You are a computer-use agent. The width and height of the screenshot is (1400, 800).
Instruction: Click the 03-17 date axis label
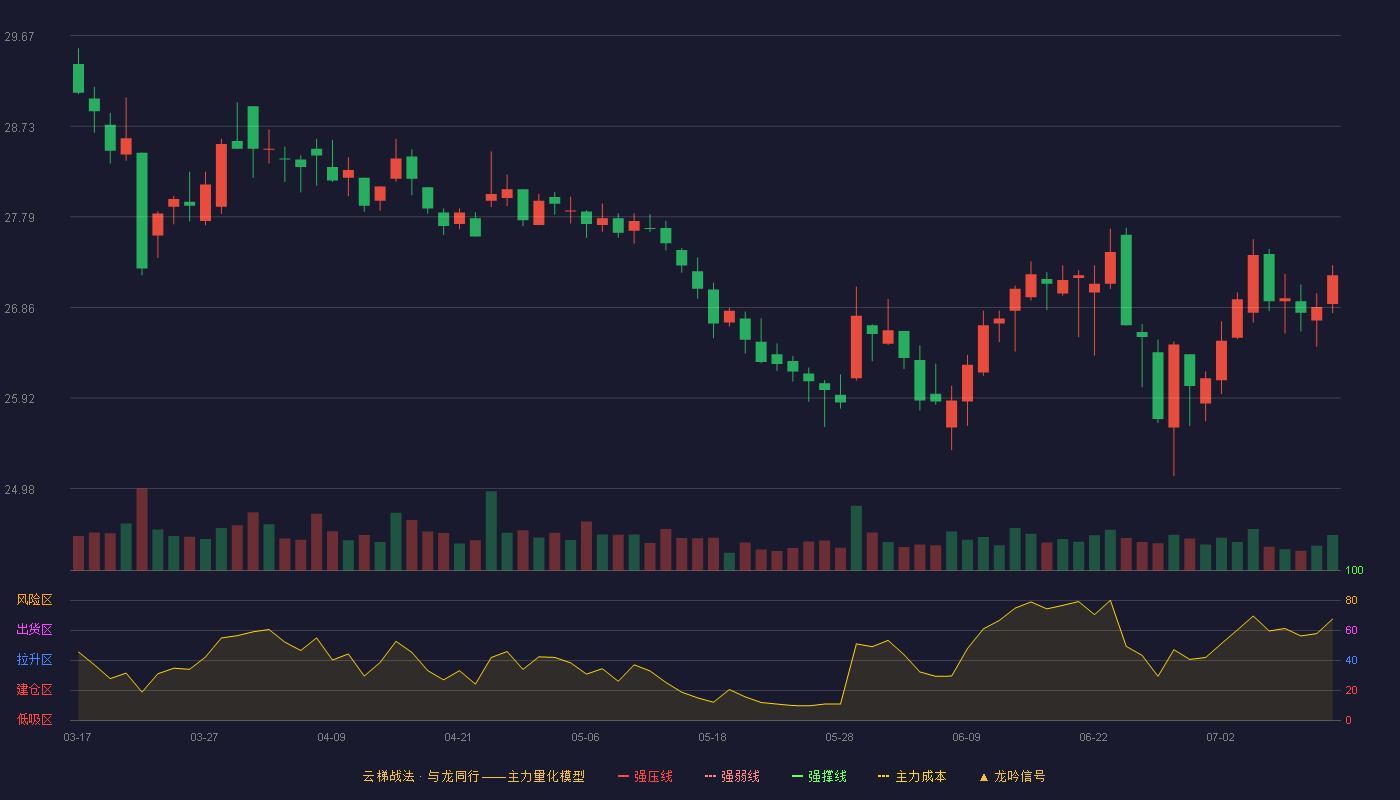tap(77, 737)
